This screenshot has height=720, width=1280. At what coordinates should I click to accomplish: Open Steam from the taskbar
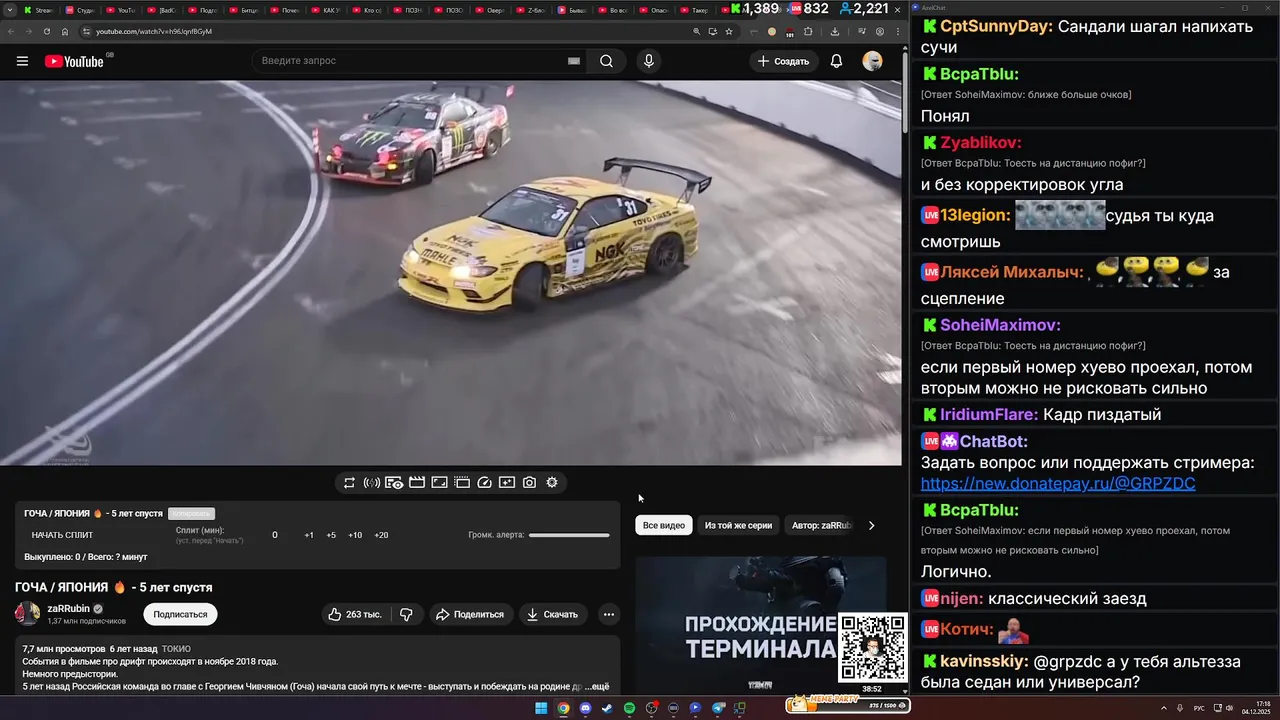607,708
